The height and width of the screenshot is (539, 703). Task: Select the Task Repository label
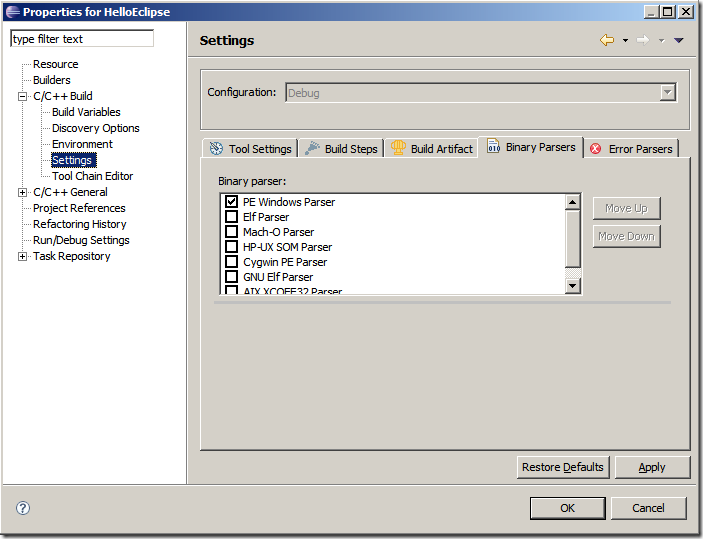point(71,256)
